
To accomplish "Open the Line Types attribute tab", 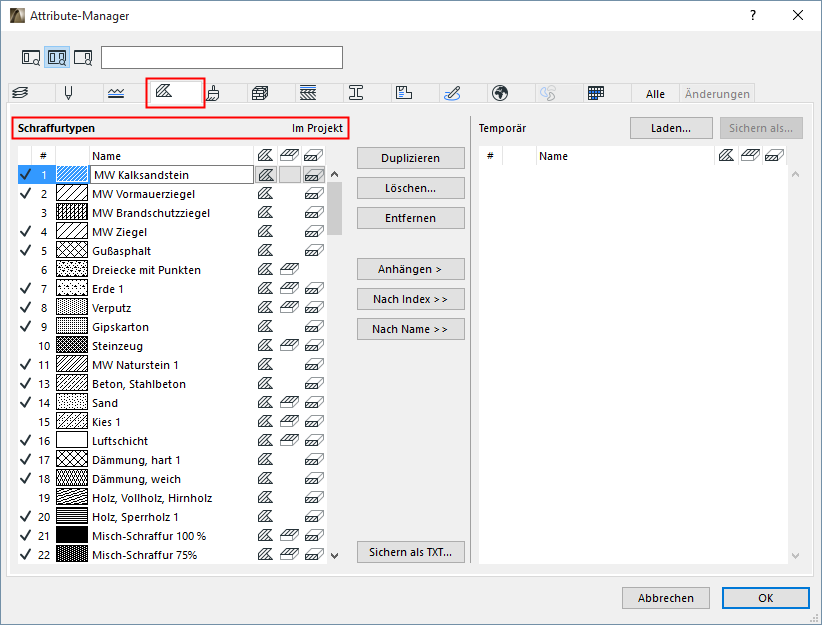I will [116, 93].
